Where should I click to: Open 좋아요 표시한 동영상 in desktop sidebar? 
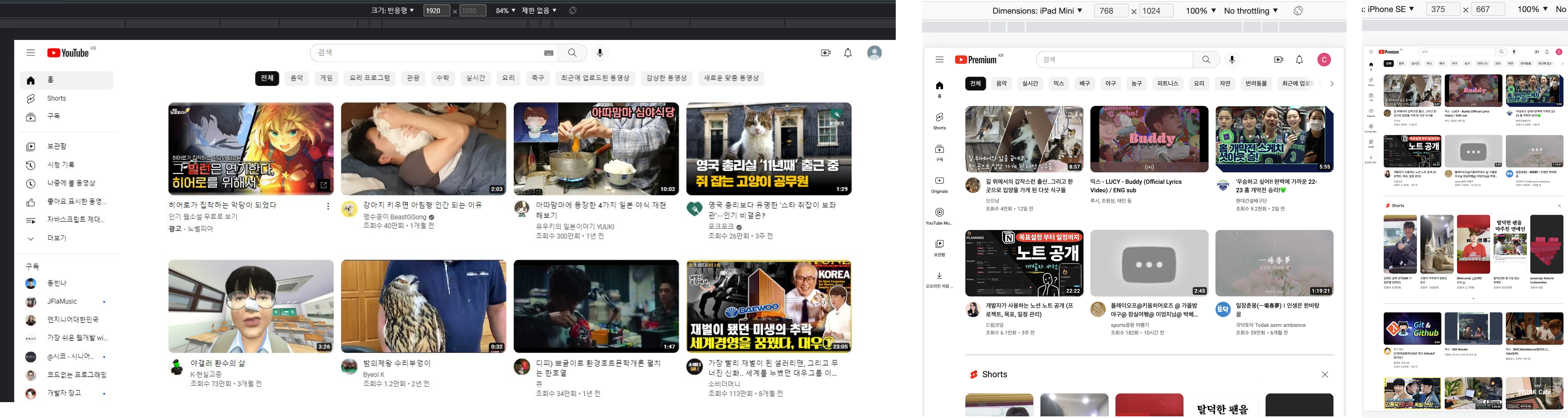click(x=66, y=202)
